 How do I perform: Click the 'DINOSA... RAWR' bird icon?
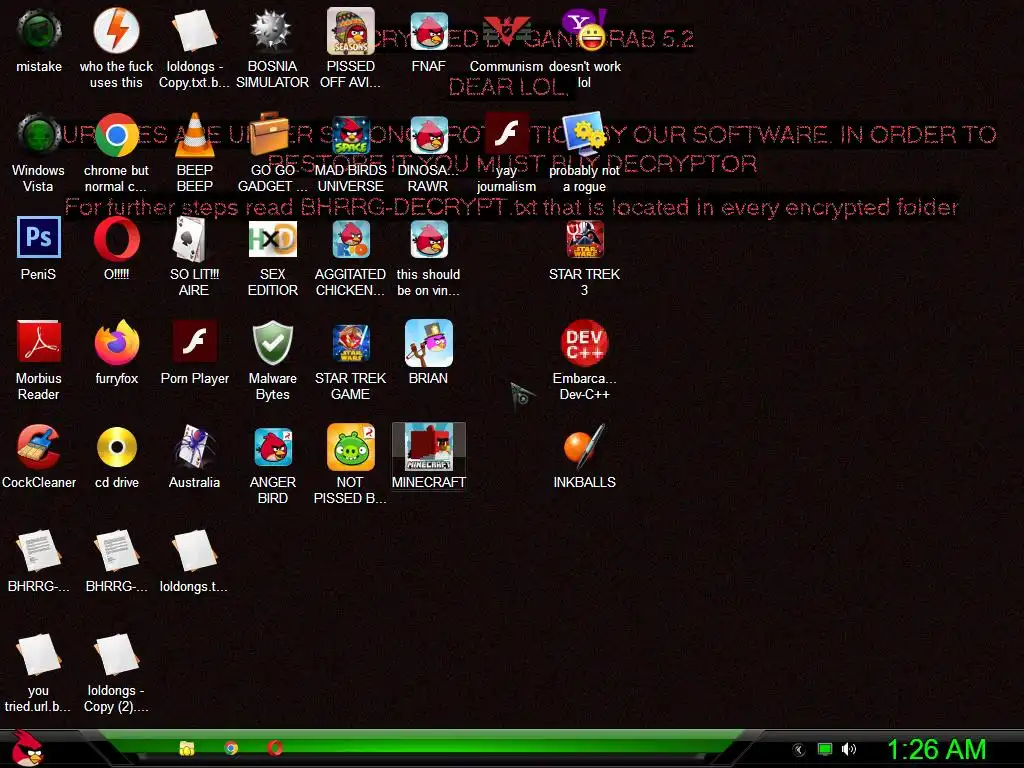(429, 135)
